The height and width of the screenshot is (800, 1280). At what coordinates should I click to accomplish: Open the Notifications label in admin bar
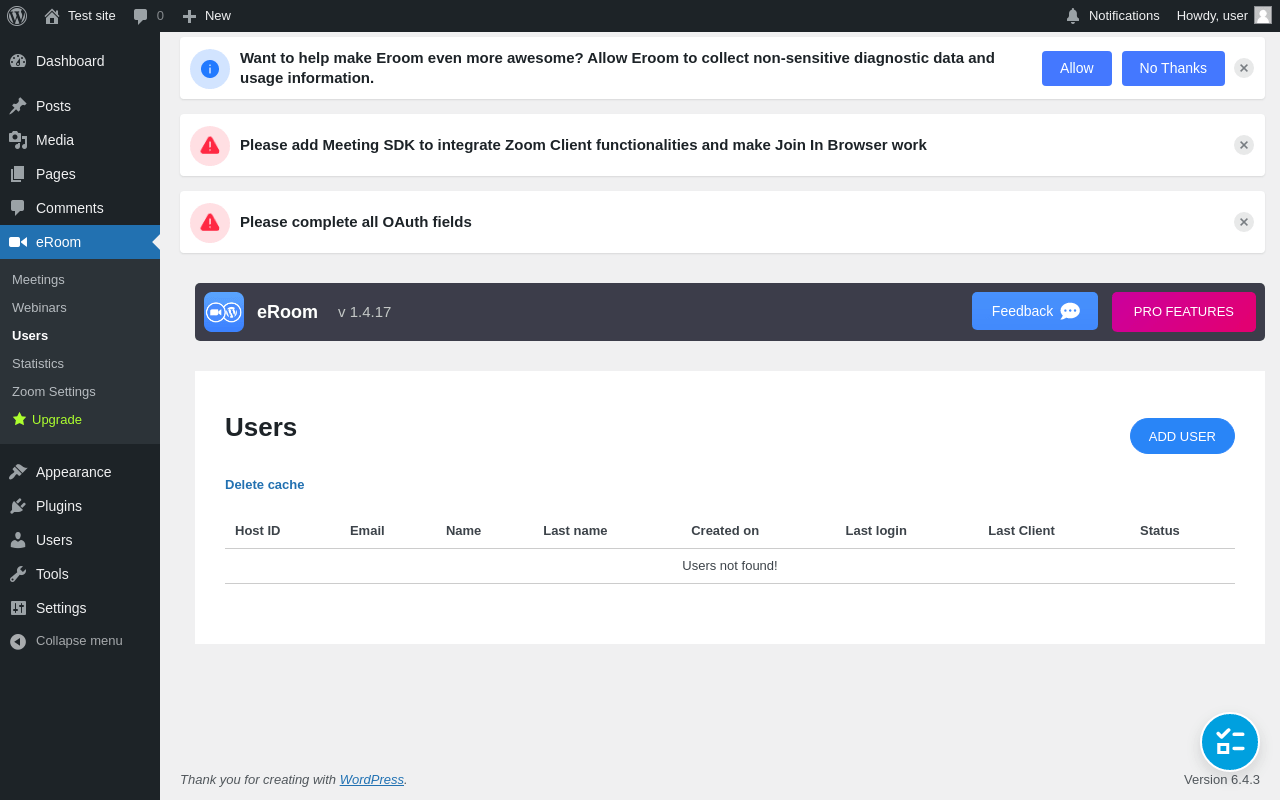[1124, 16]
